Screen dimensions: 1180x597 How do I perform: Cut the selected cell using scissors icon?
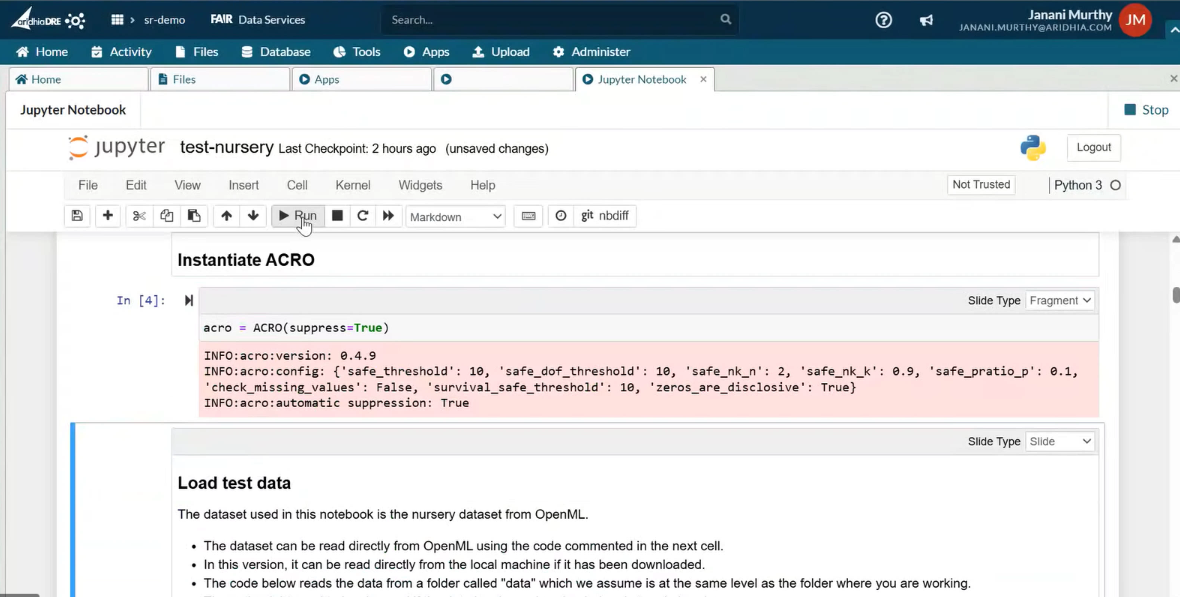[x=138, y=215]
